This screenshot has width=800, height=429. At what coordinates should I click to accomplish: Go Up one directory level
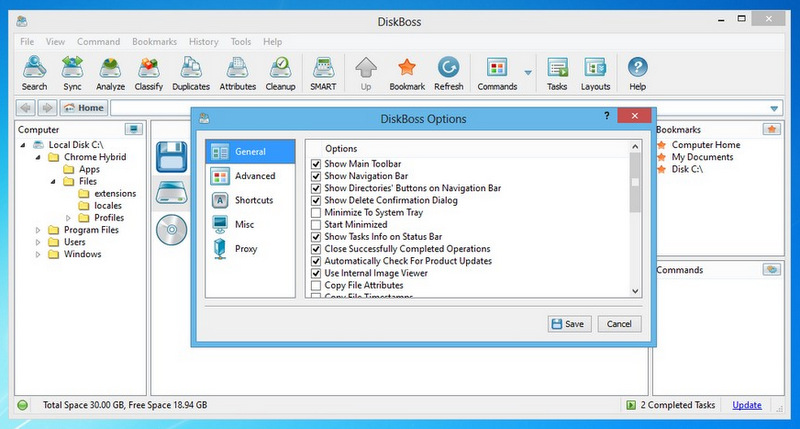(366, 73)
